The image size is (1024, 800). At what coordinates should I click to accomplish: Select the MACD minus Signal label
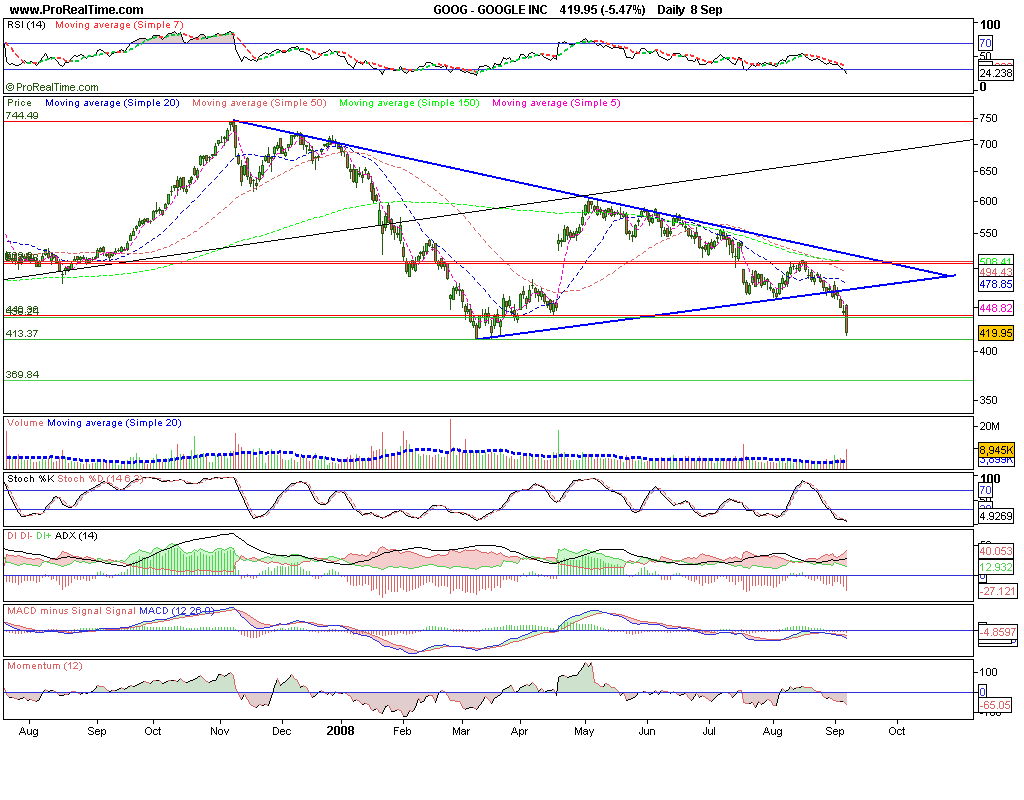54,611
